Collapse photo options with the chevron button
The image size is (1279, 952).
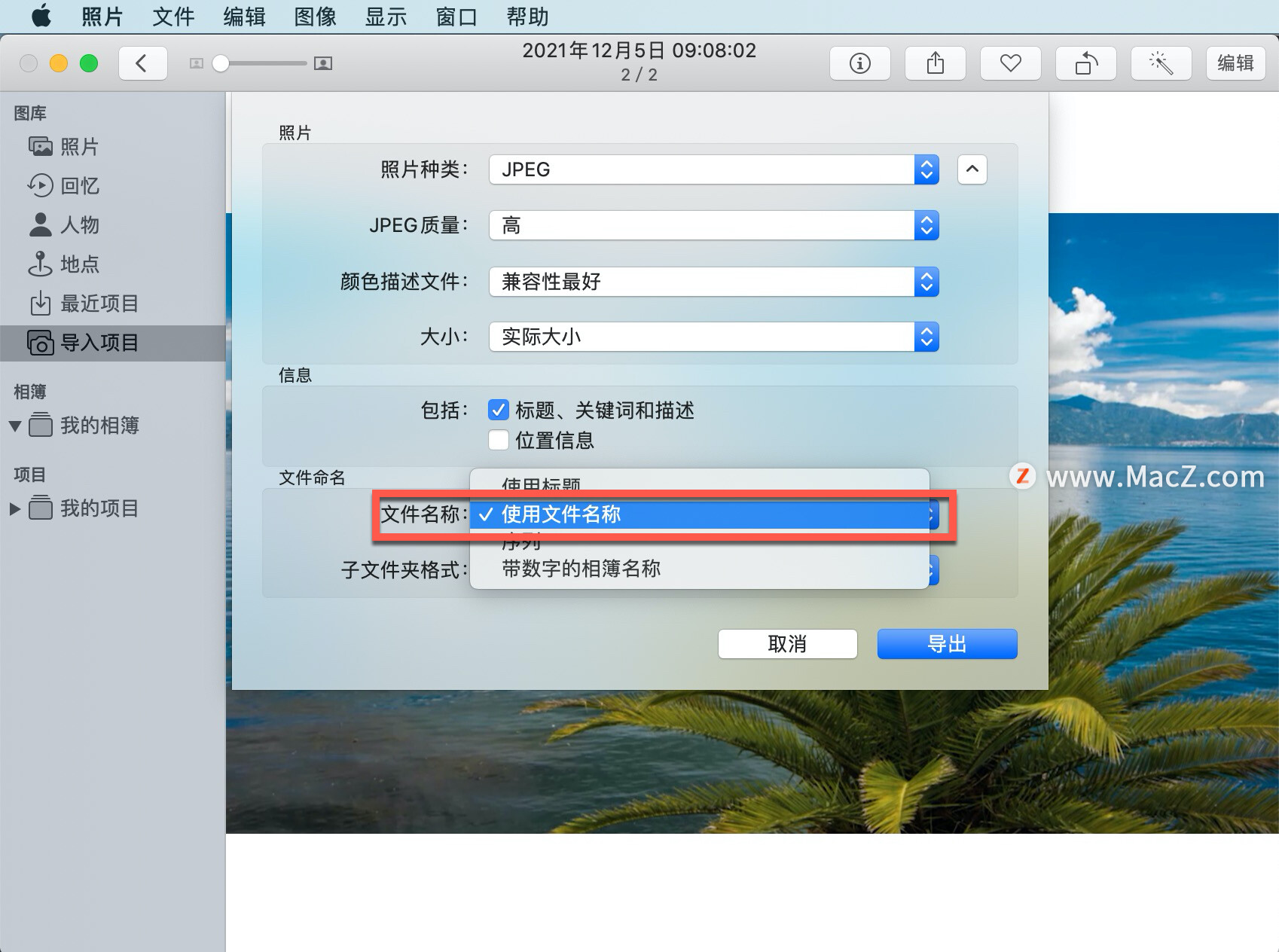coord(972,169)
